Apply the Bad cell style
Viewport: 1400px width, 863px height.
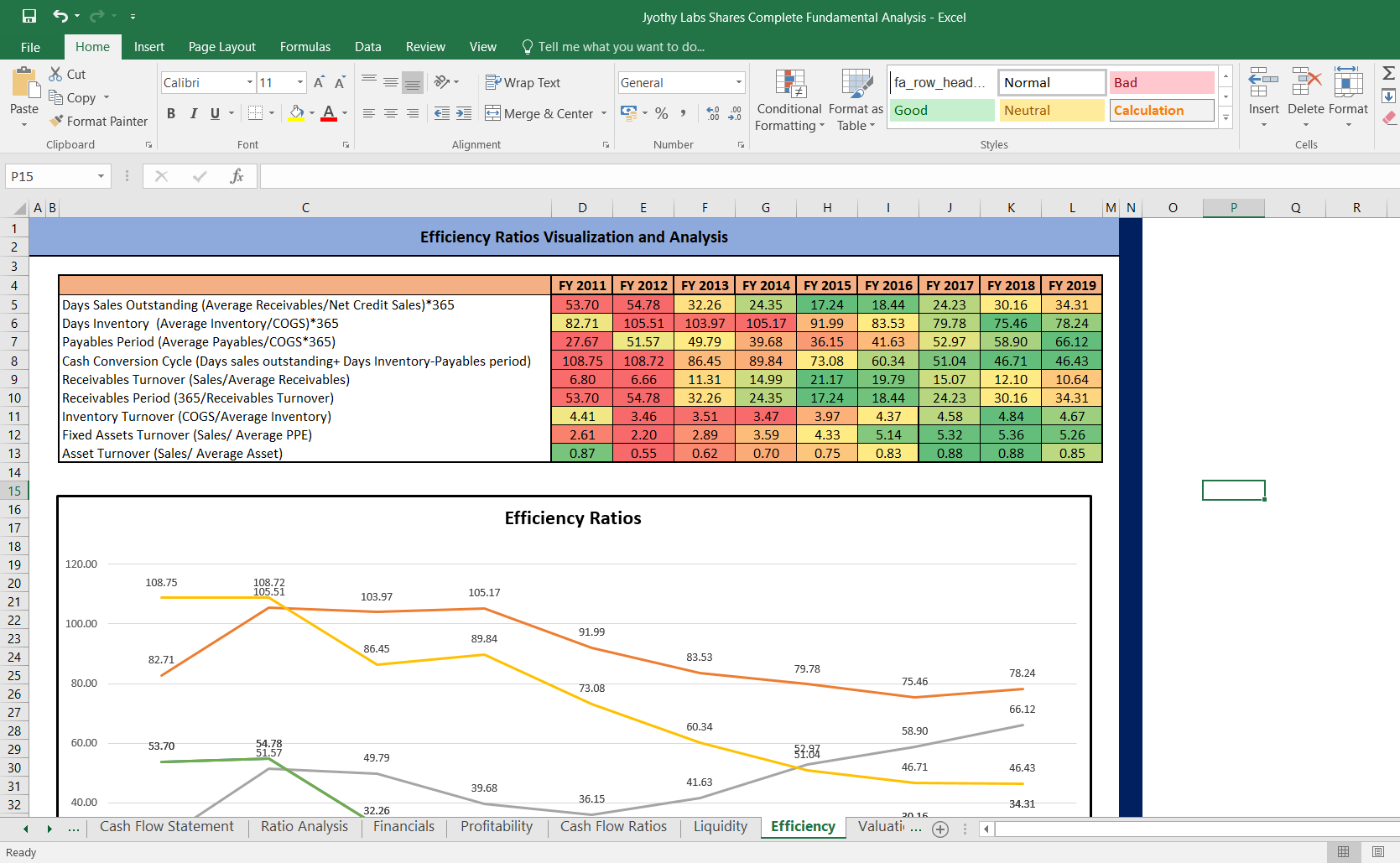pos(1162,82)
